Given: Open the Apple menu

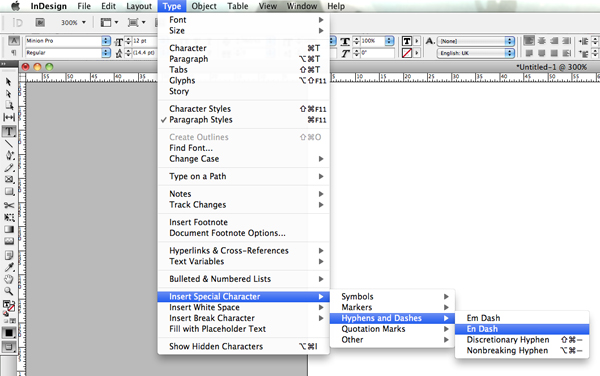Looking at the screenshot, I should click(15, 6).
